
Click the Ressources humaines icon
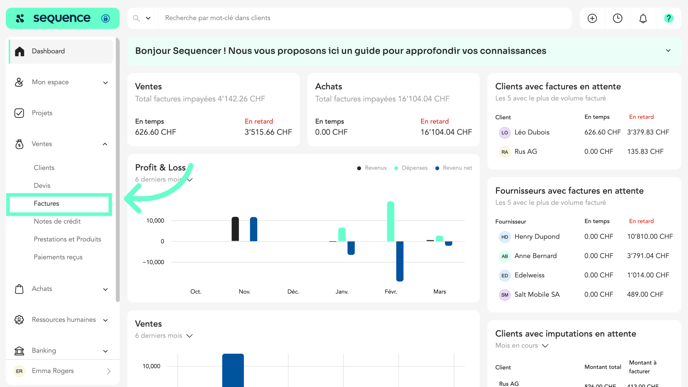click(x=19, y=320)
